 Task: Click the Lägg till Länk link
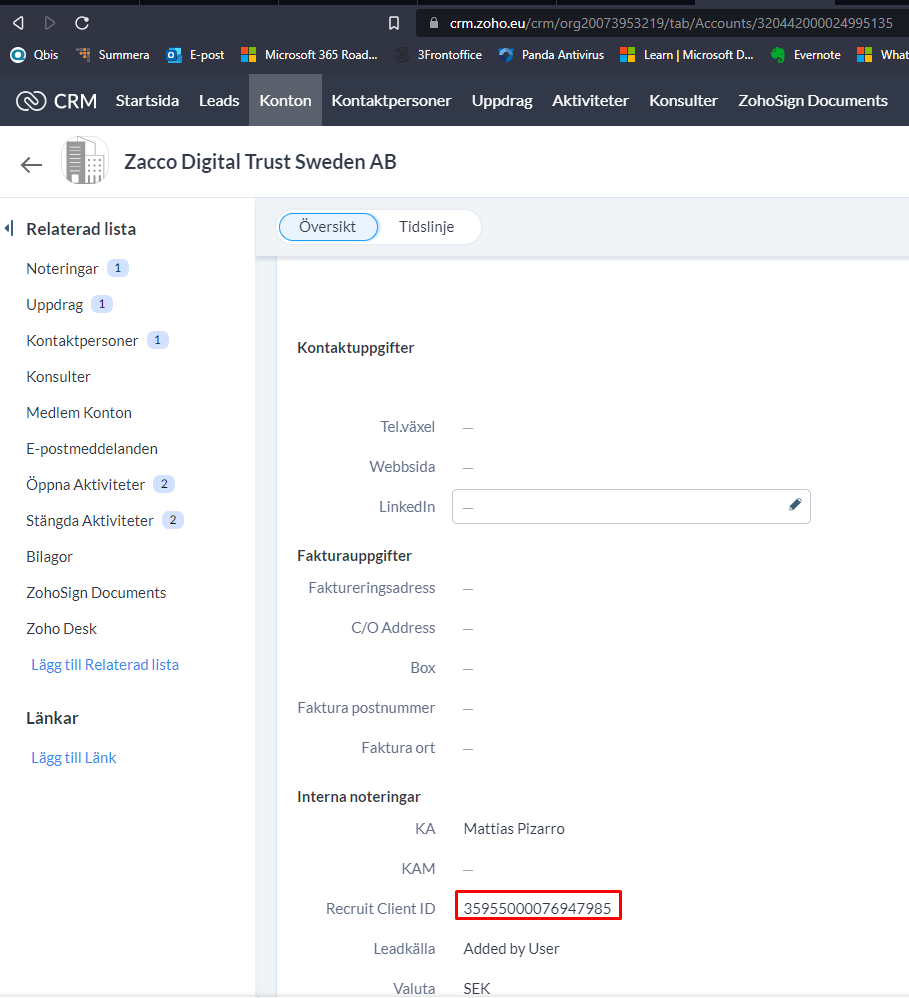(74, 758)
